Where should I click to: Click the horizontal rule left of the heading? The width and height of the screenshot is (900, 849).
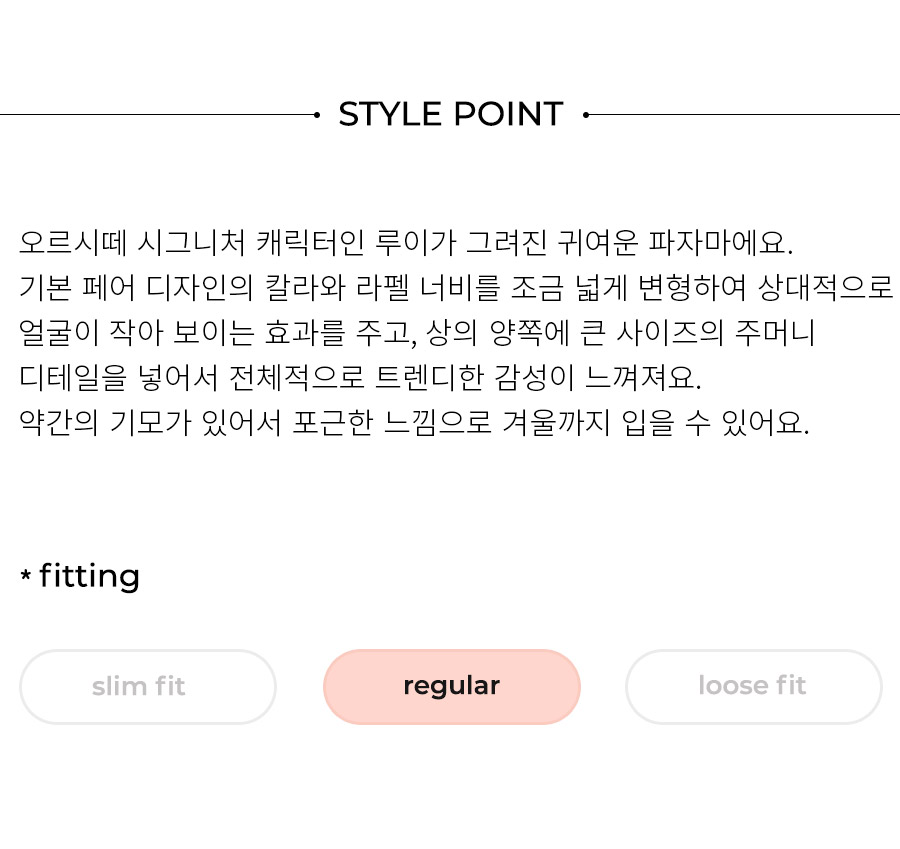coord(157,115)
